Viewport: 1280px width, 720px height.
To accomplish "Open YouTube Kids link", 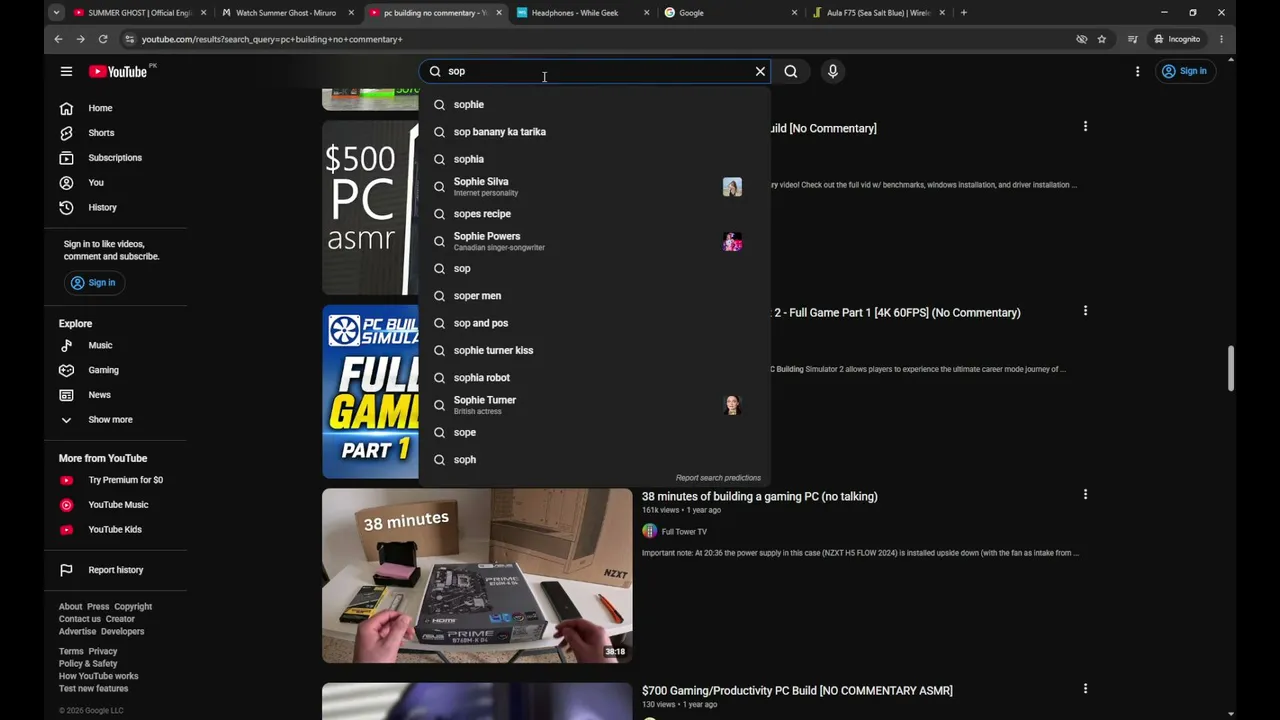I will click(115, 530).
